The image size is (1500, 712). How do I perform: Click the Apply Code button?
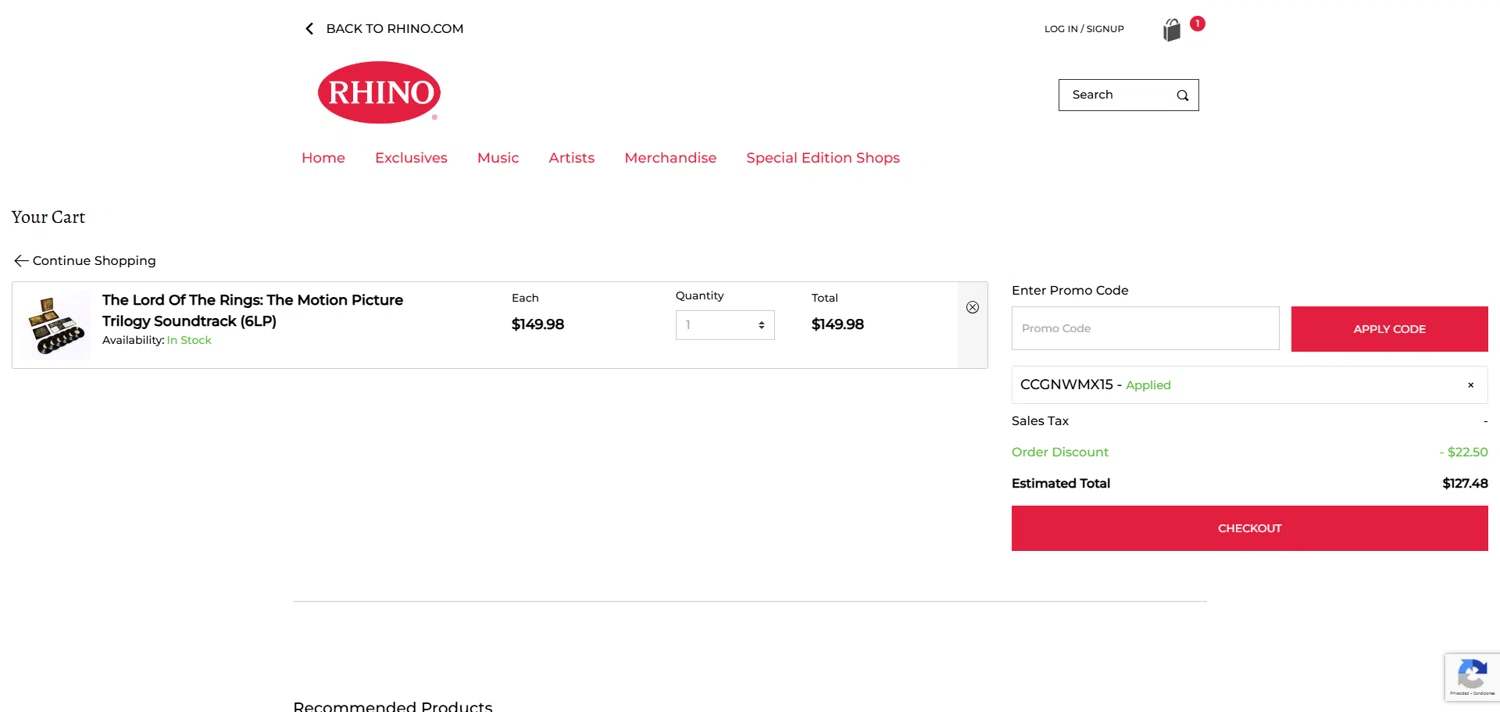click(x=1389, y=329)
